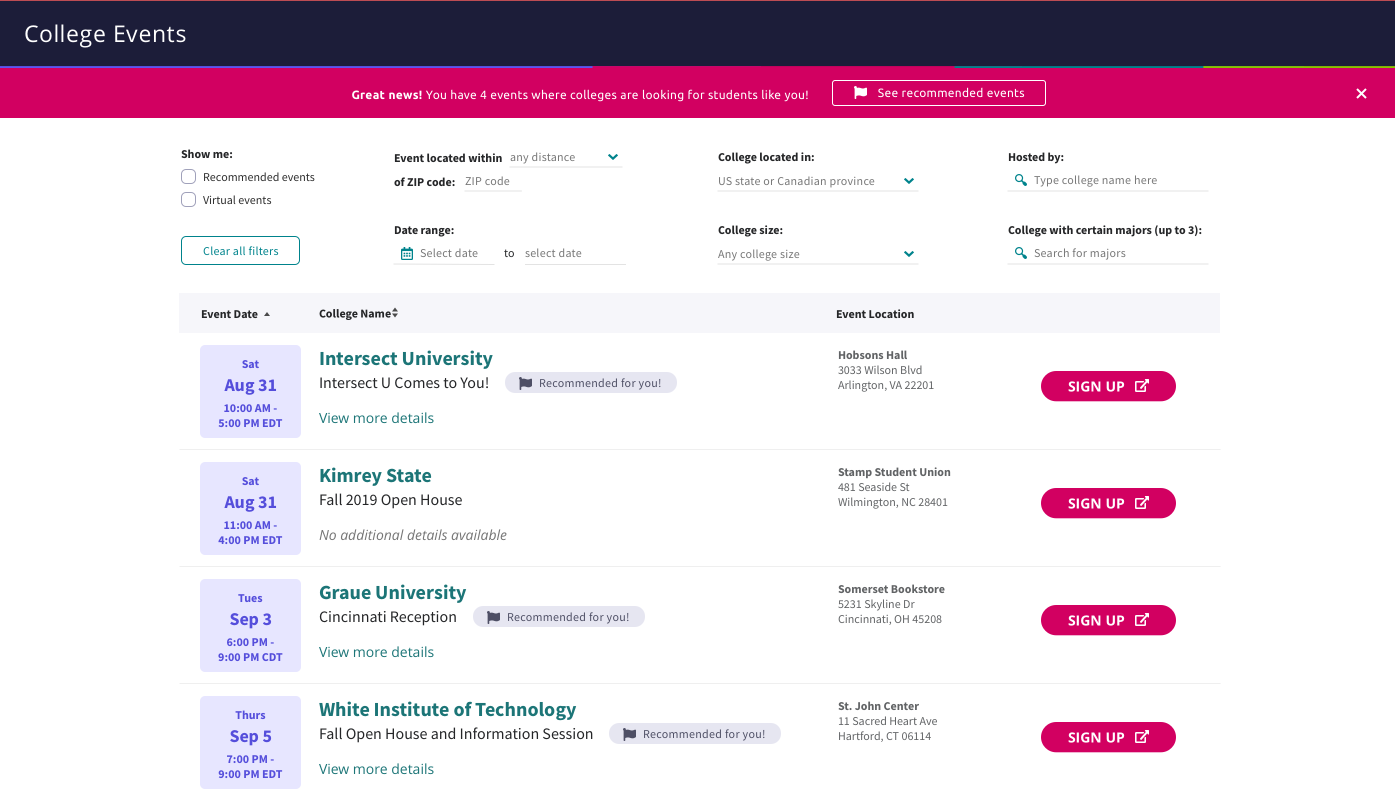1395x792 pixels.
Task: View more details for Graue University
Action: coord(376,651)
